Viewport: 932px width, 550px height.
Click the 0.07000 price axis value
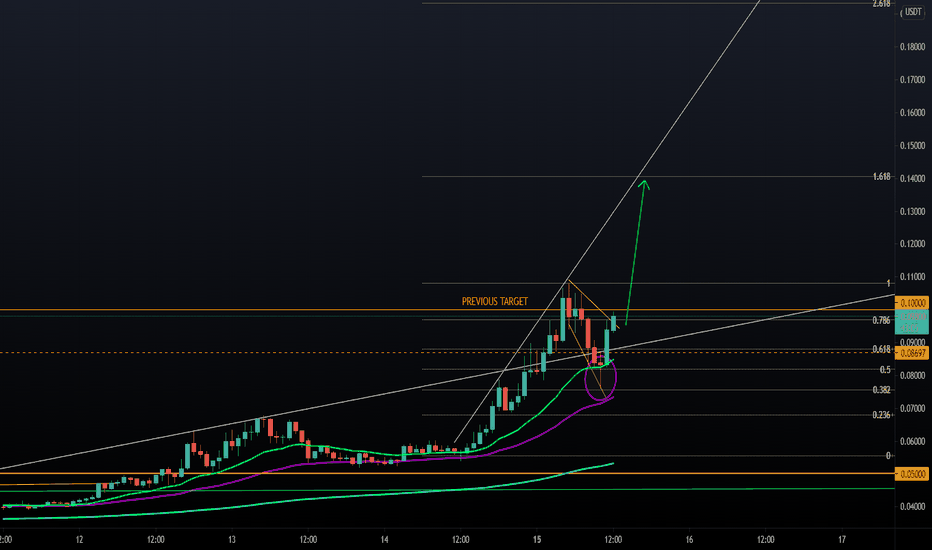(x=912, y=408)
